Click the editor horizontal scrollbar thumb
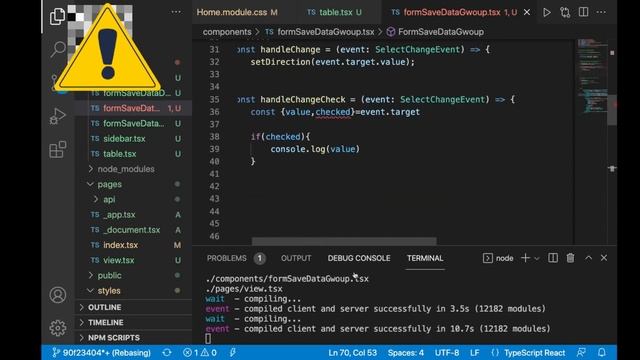The height and width of the screenshot is (360, 640). pos(344,241)
